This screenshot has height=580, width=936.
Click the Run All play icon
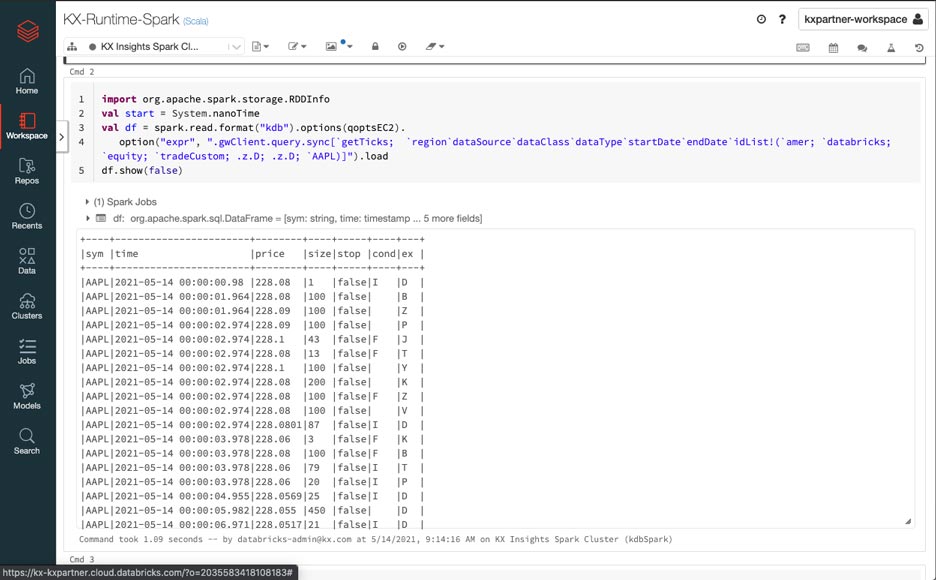coord(402,46)
